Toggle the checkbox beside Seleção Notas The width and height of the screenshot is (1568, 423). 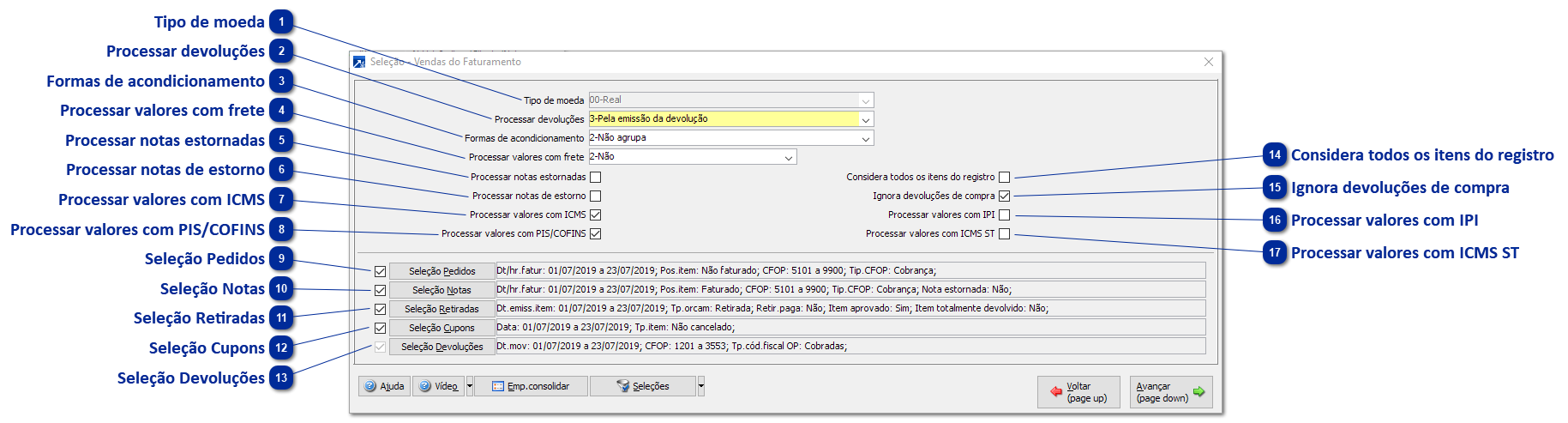380,290
